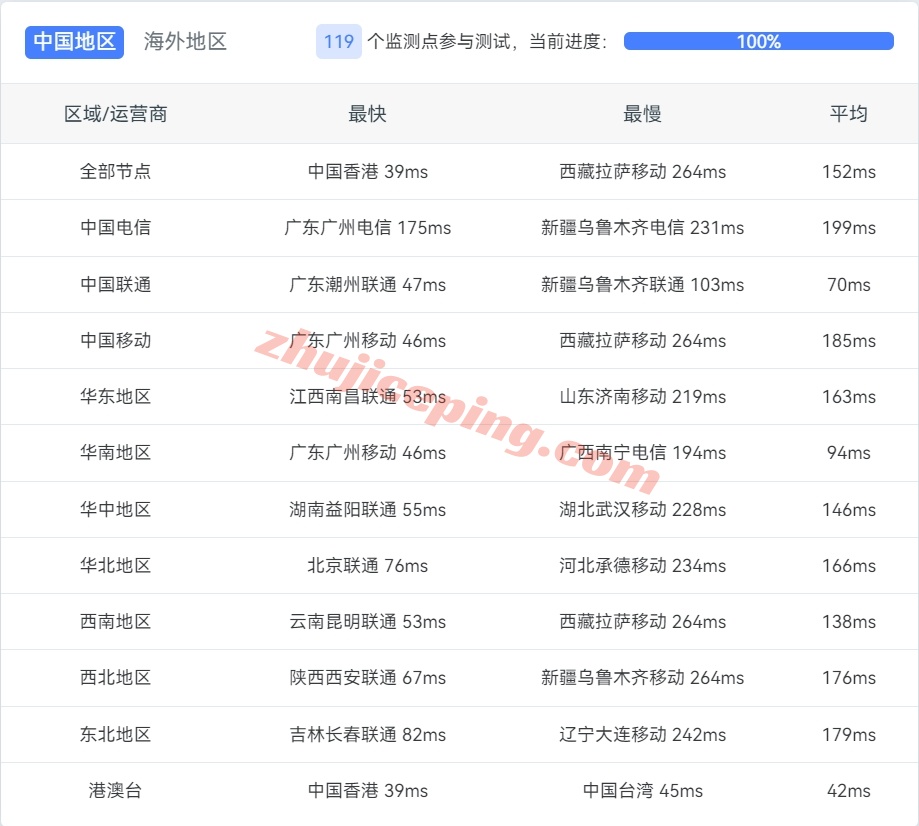Image resolution: width=919 pixels, height=826 pixels.
Task: Click the 42ms average value
Action: pyautogui.click(x=849, y=791)
